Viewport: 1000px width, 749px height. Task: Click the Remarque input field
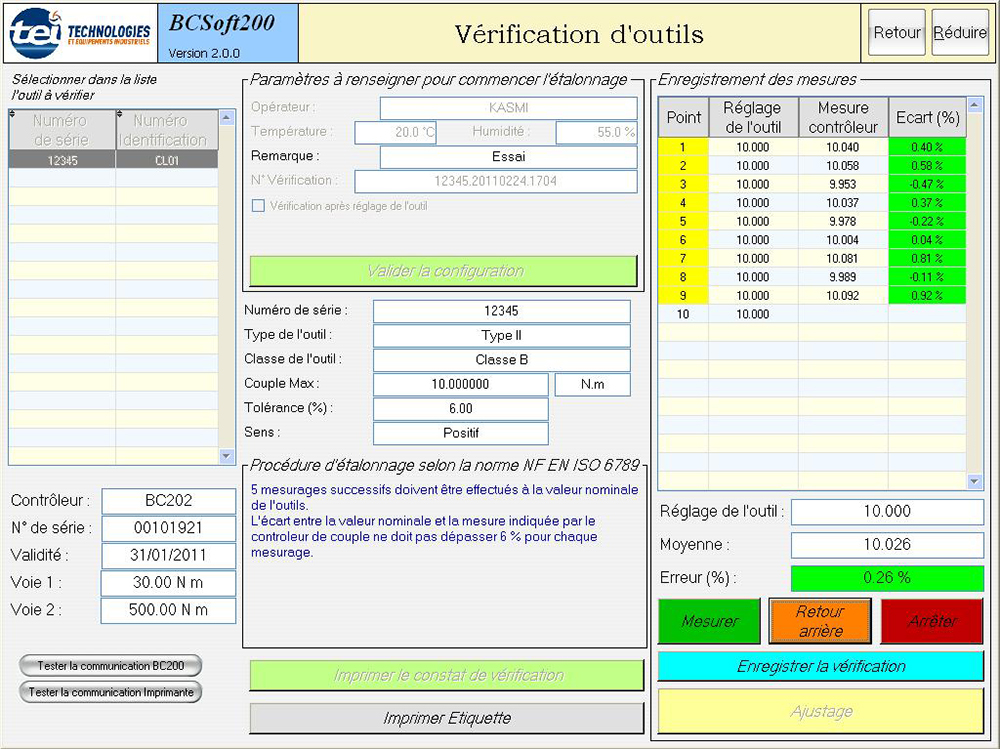pyautogui.click(x=508, y=157)
